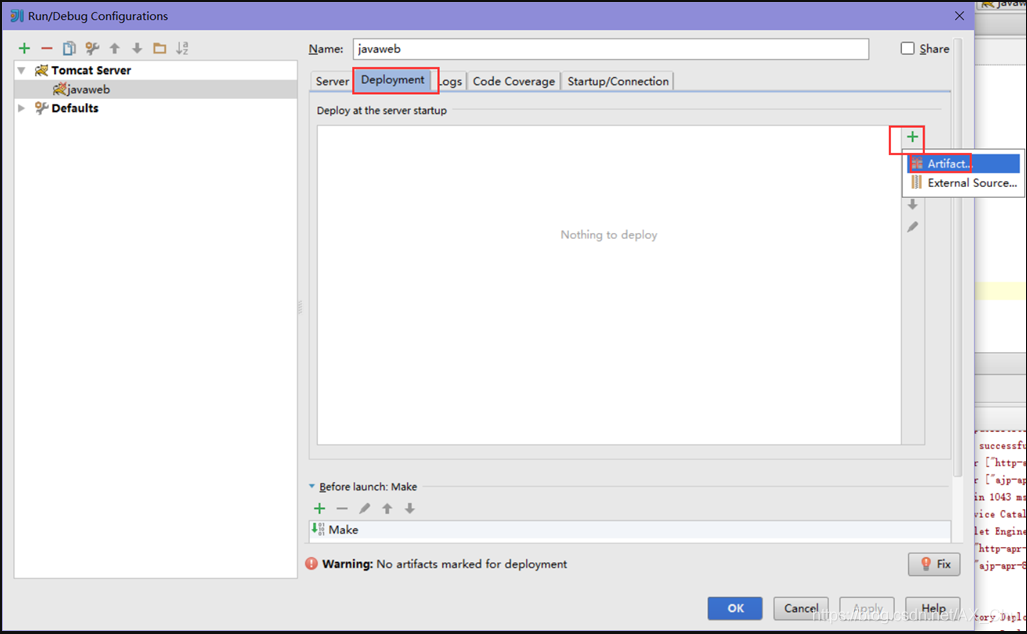1027x634 pixels.
Task: Collapse the Before launch section
Action: 312,487
